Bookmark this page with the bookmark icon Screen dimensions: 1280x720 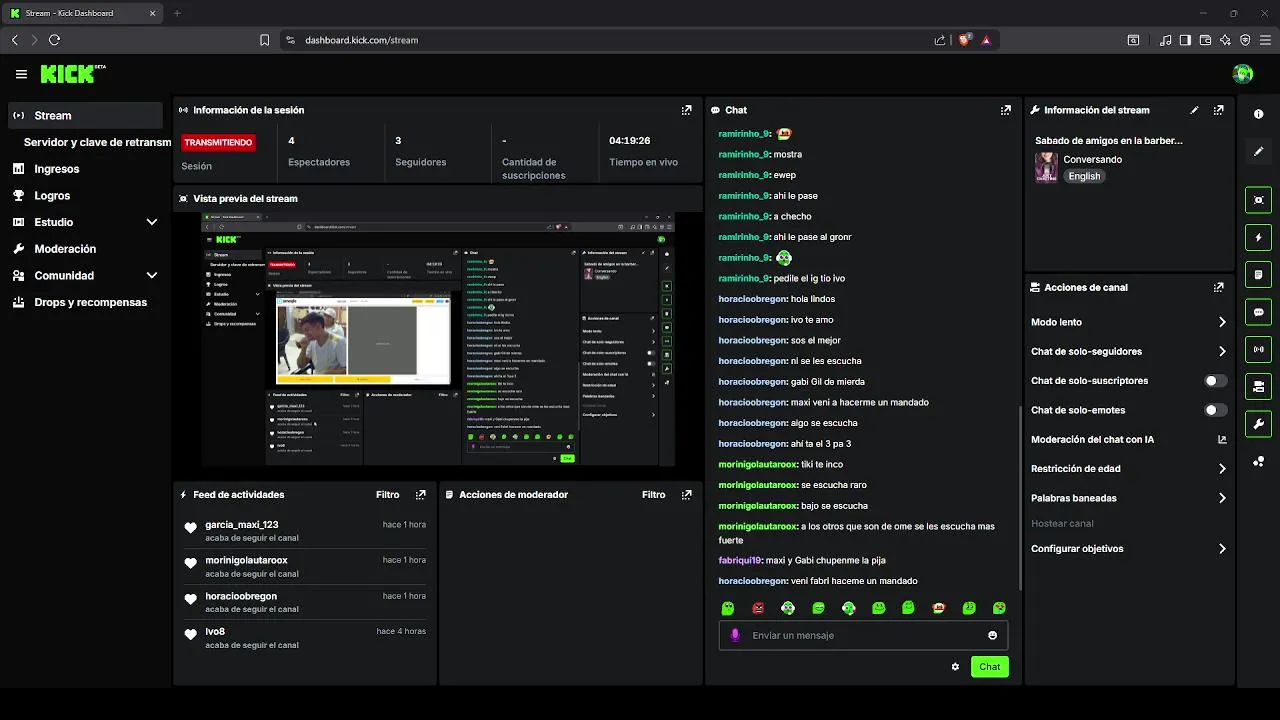point(264,40)
